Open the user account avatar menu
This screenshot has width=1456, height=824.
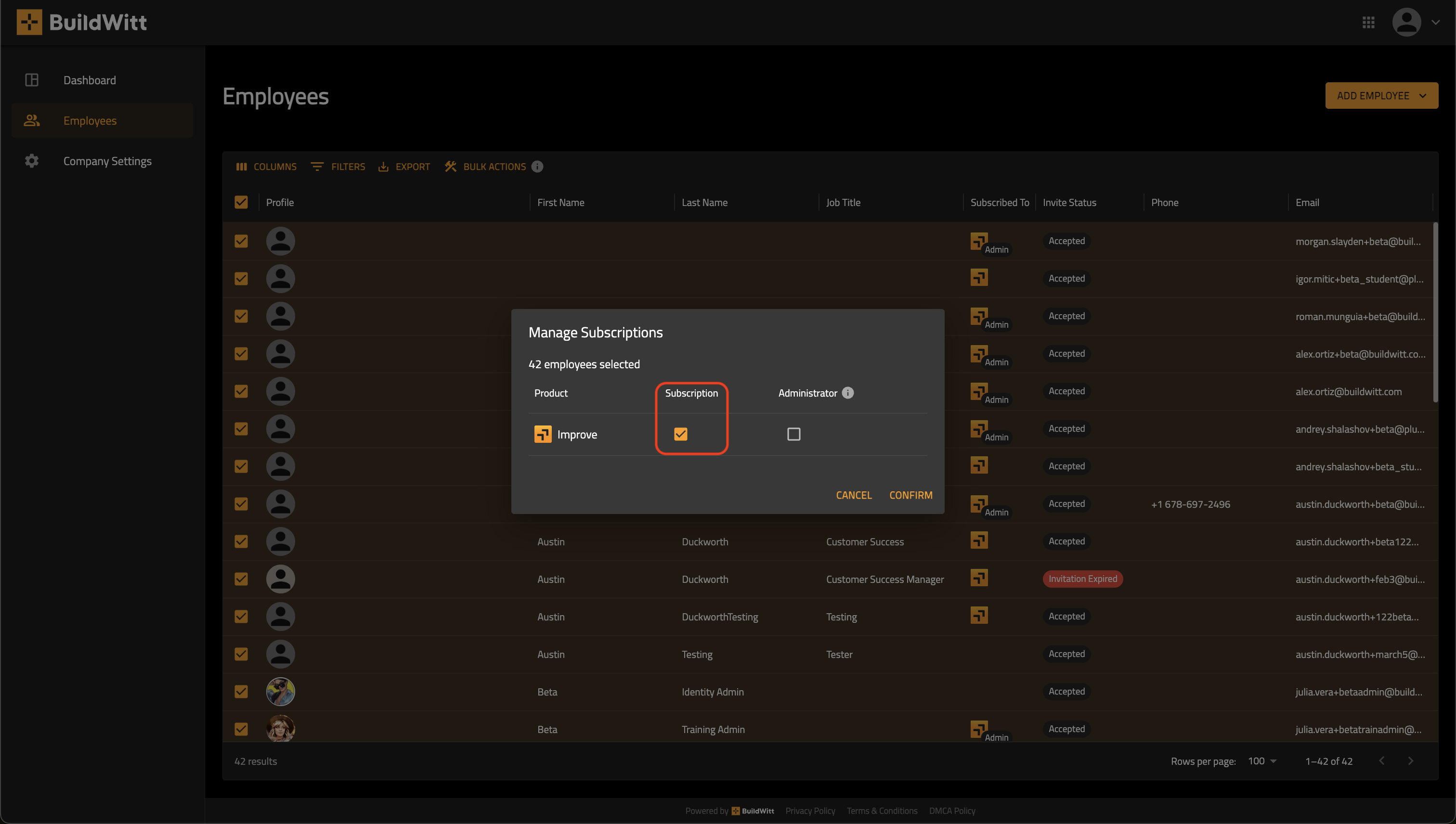pyautogui.click(x=1406, y=23)
